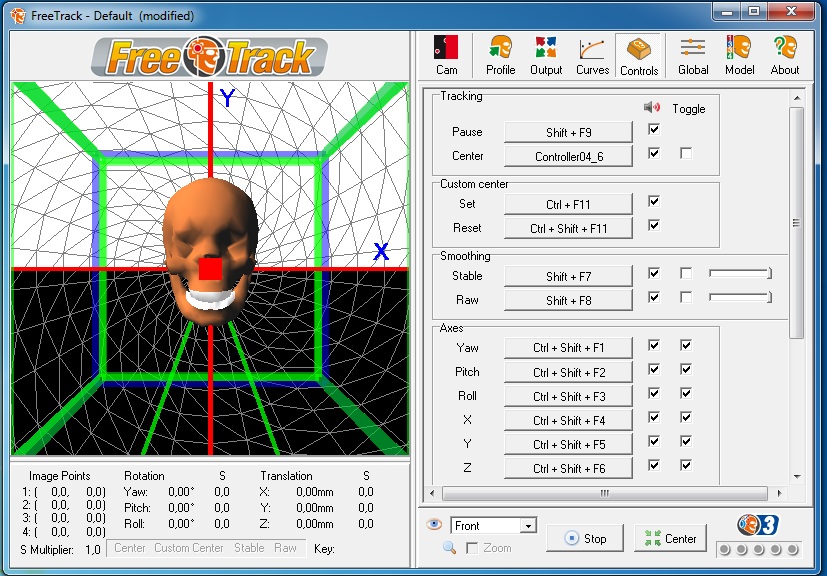Viewport: 827px width, 576px height.
Task: Click Reset hotkey button Ctrl + Shift + F11
Action: [x=568, y=228]
